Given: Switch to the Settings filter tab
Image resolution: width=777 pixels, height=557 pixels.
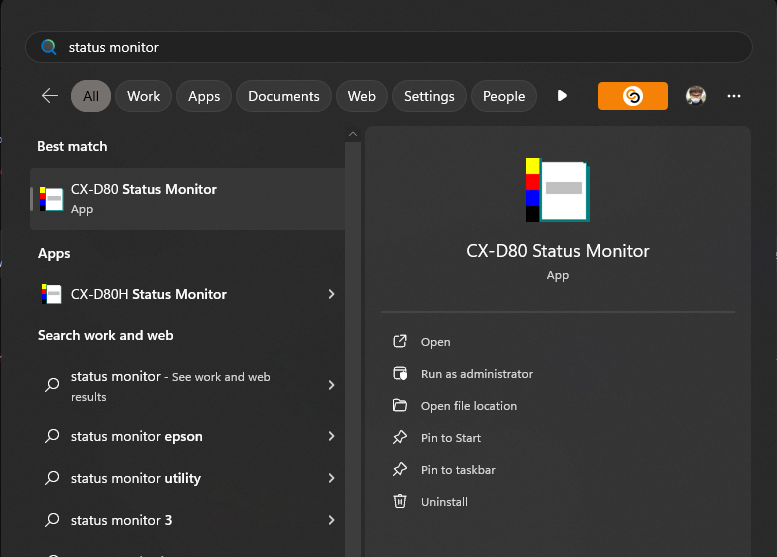Looking at the screenshot, I should pos(429,96).
